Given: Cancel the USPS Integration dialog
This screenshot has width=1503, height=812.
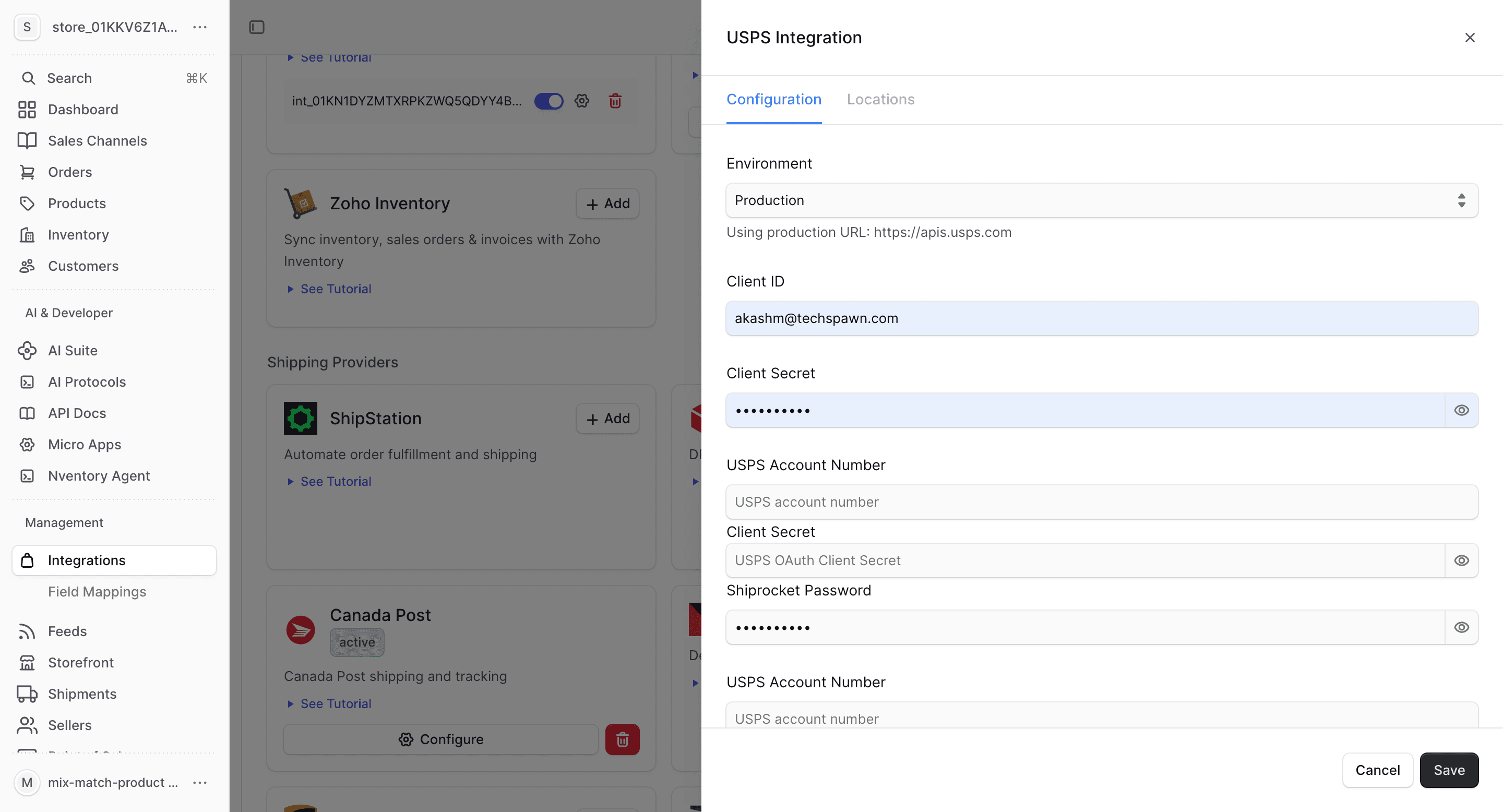Looking at the screenshot, I should (x=1378, y=771).
